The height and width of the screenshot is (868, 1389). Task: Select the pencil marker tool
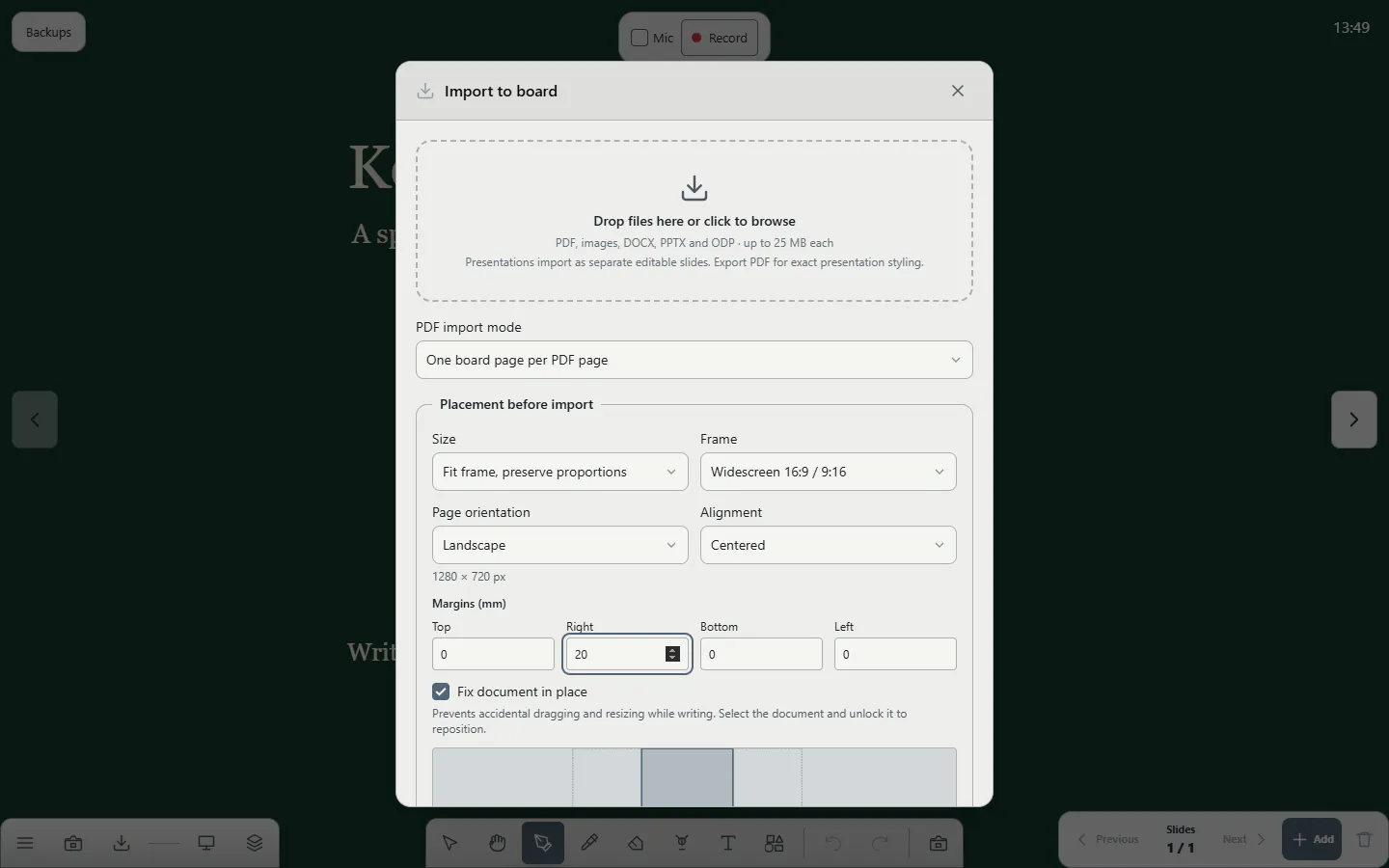point(589,844)
